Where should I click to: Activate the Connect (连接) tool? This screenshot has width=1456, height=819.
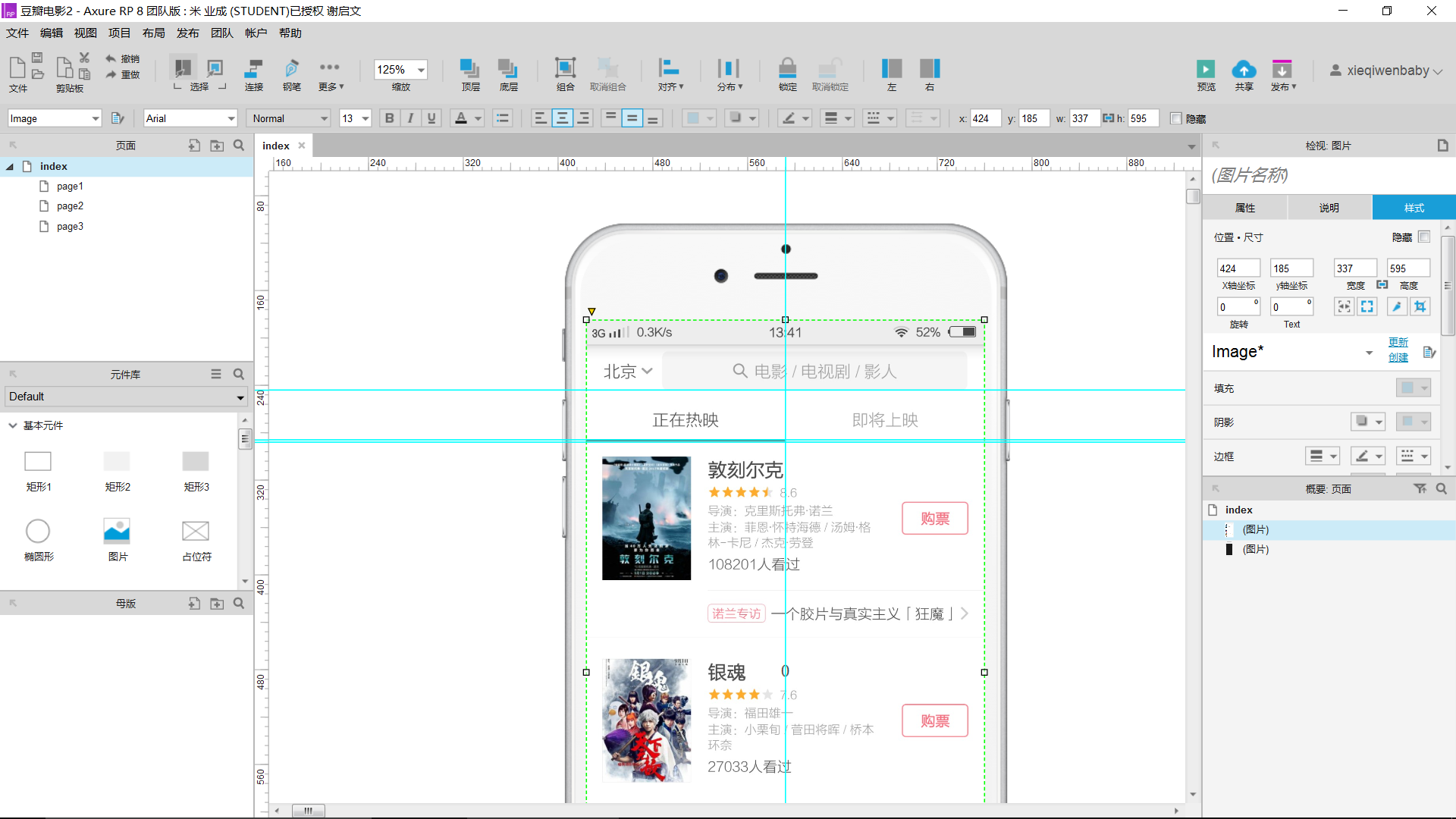253,74
